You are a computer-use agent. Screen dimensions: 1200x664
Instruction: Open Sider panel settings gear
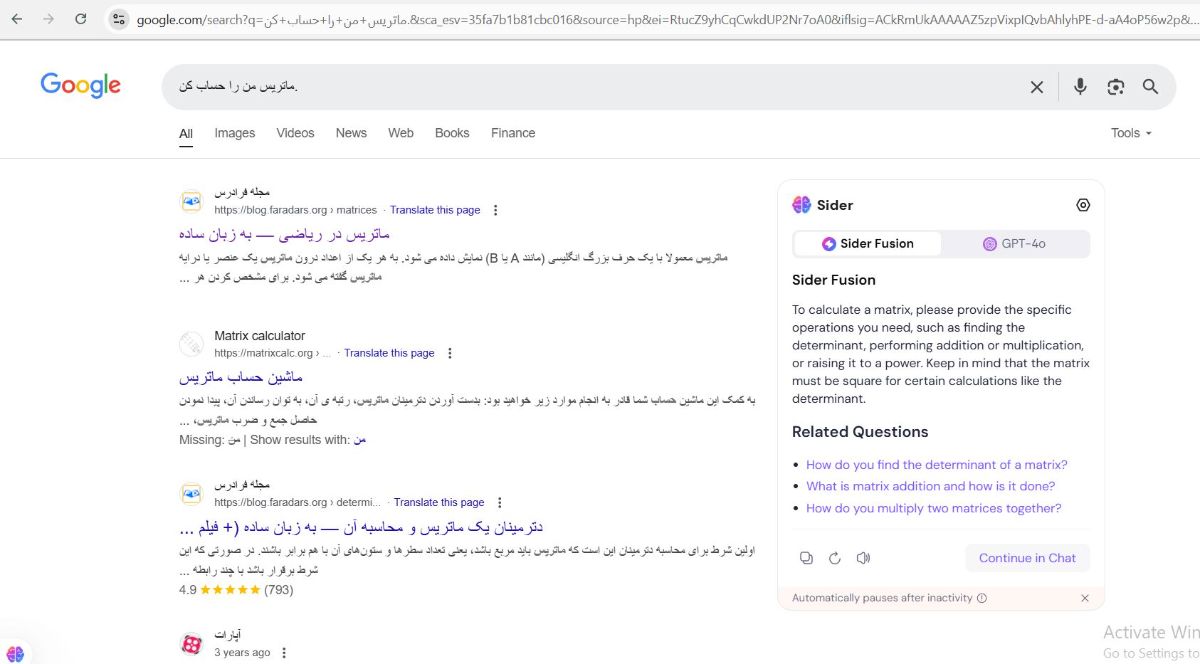1083,204
